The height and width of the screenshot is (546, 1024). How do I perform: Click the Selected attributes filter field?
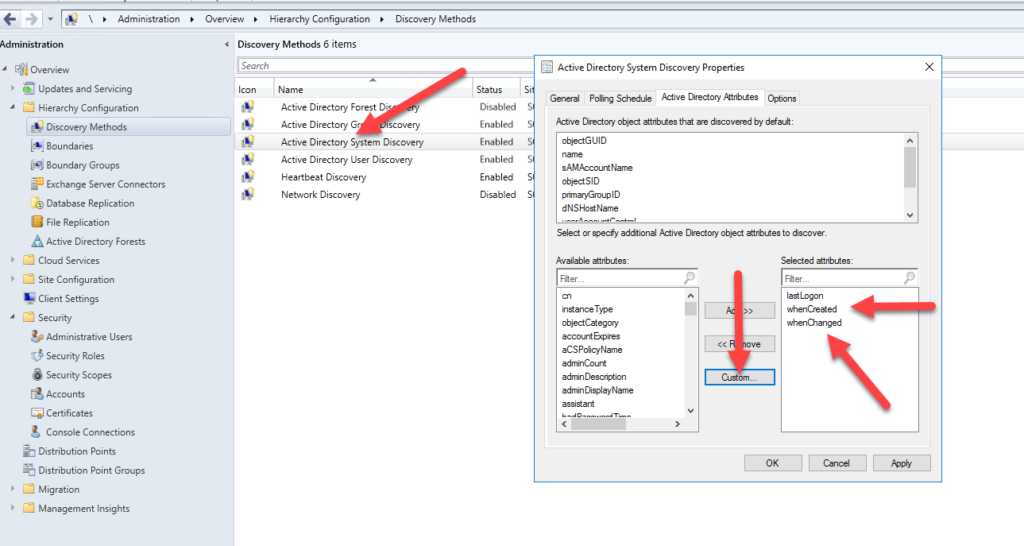click(x=849, y=278)
